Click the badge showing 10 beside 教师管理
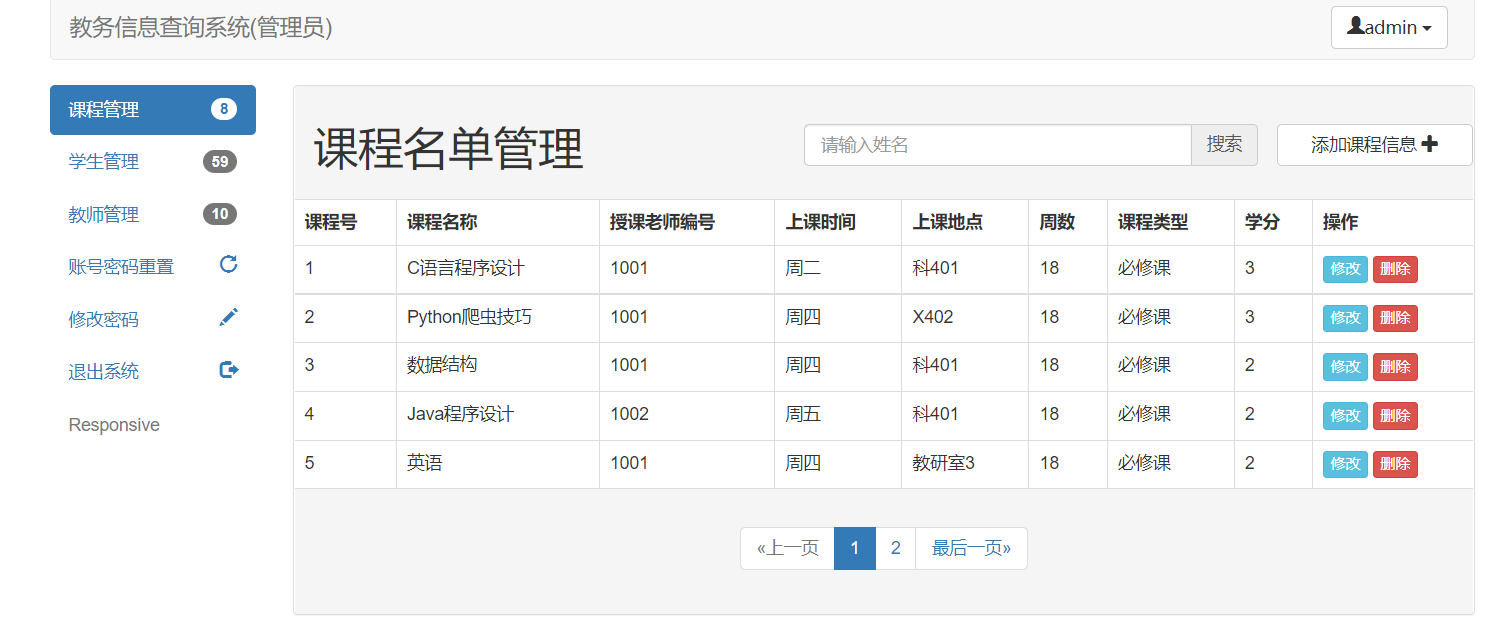 coord(220,213)
